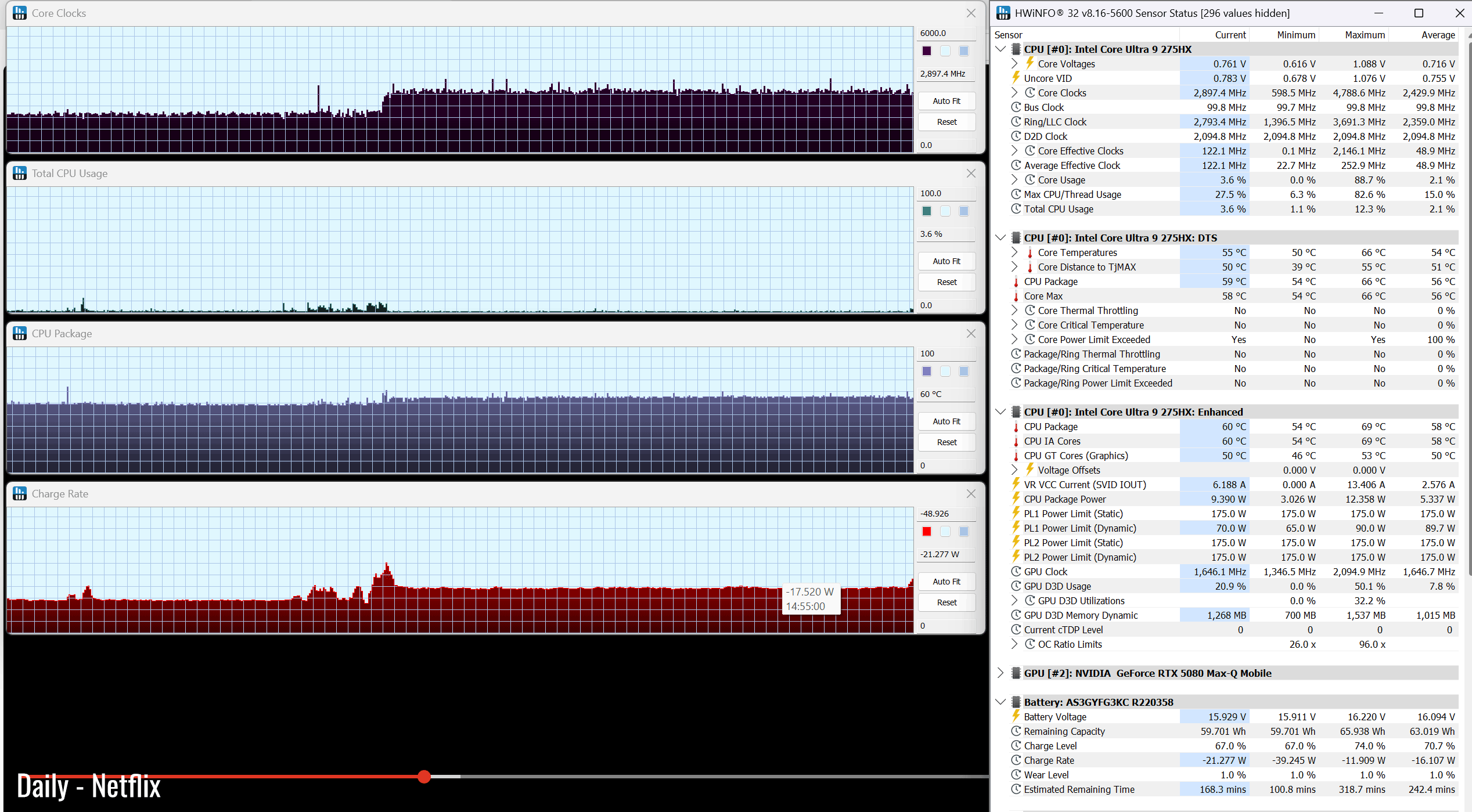Expand the Core Distance to TjMAX row
This screenshot has width=1472, height=812.
click(1014, 267)
